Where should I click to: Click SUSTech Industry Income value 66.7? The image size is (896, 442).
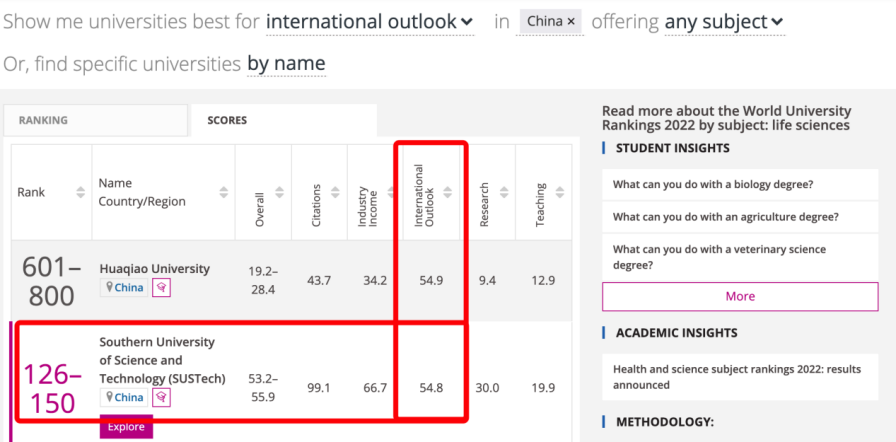tap(375, 388)
